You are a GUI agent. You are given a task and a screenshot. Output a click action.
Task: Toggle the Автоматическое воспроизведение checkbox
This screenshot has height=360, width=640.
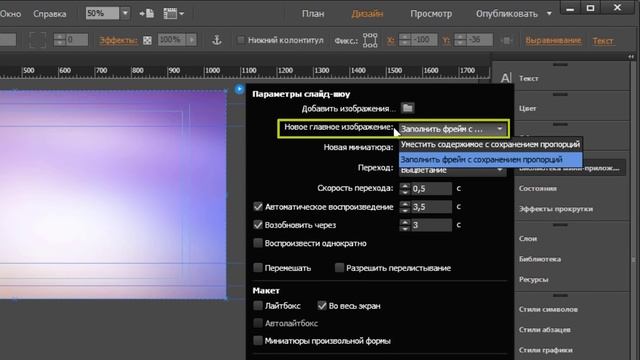pyautogui.click(x=258, y=207)
